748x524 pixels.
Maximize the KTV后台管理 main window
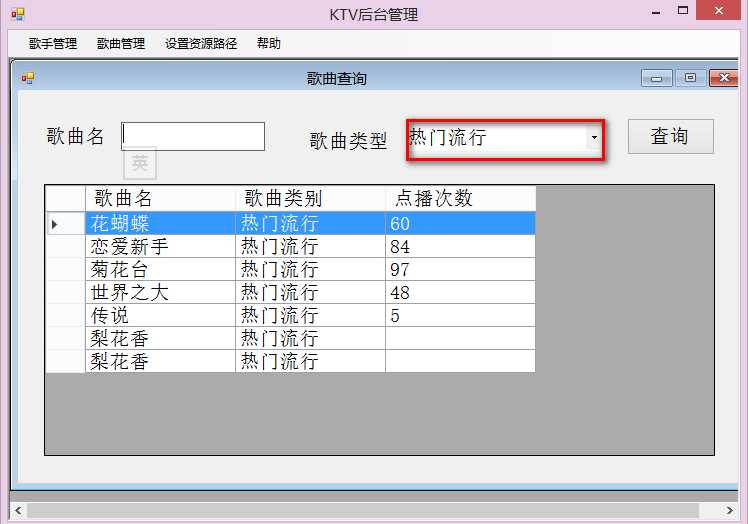(x=683, y=11)
